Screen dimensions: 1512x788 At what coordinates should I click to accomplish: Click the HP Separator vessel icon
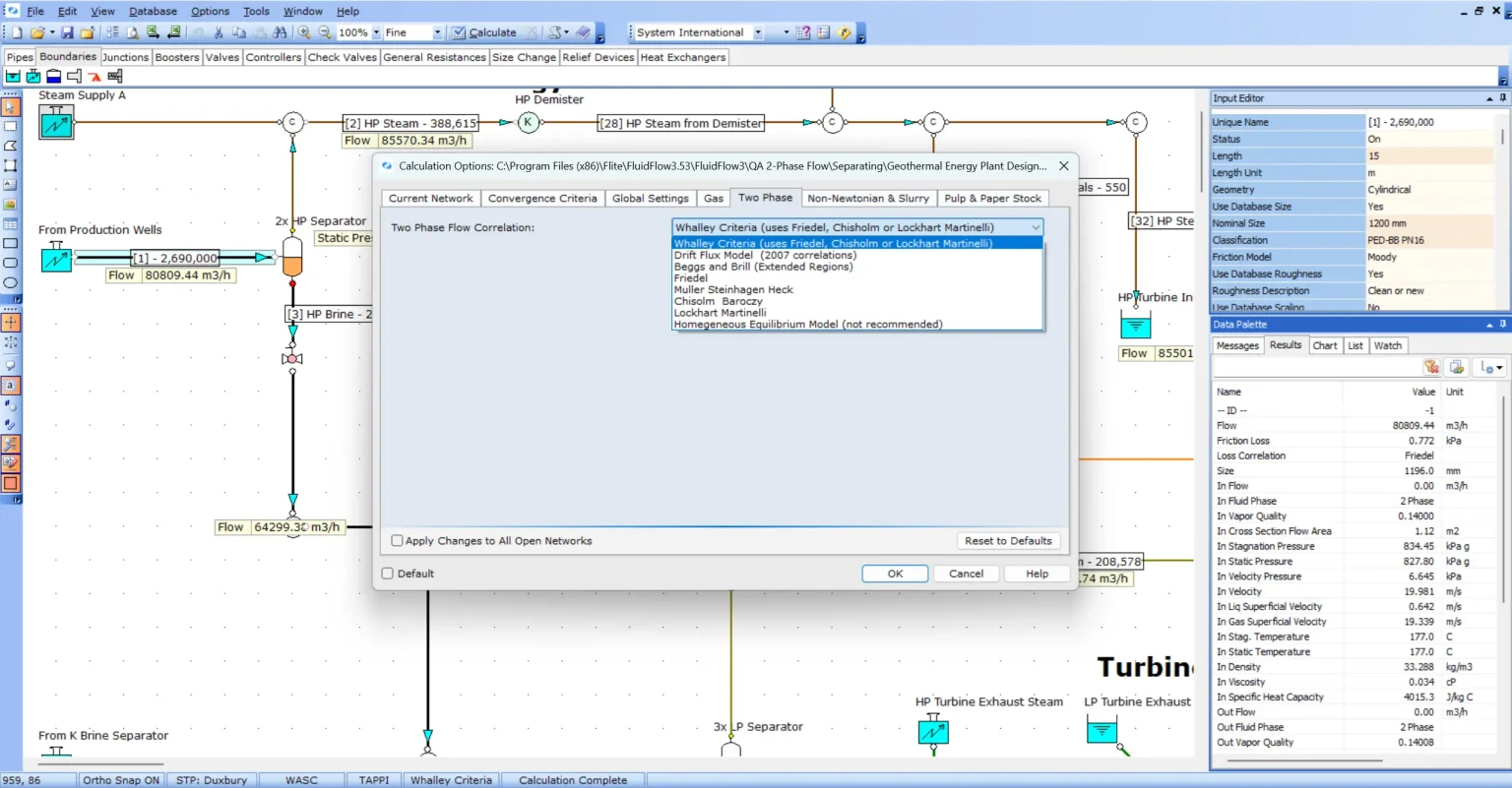click(292, 256)
